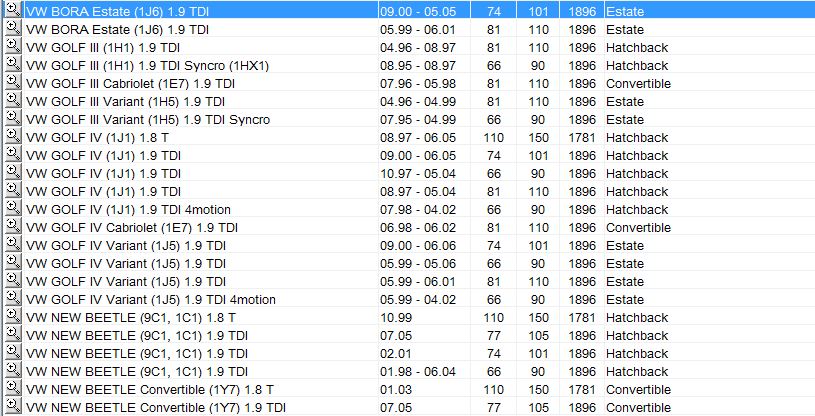Screen dimensions: 815x416
Task: Open magnifier icon for NEW BEETLE 01.98 - 06.04 row
Action: [13, 370]
